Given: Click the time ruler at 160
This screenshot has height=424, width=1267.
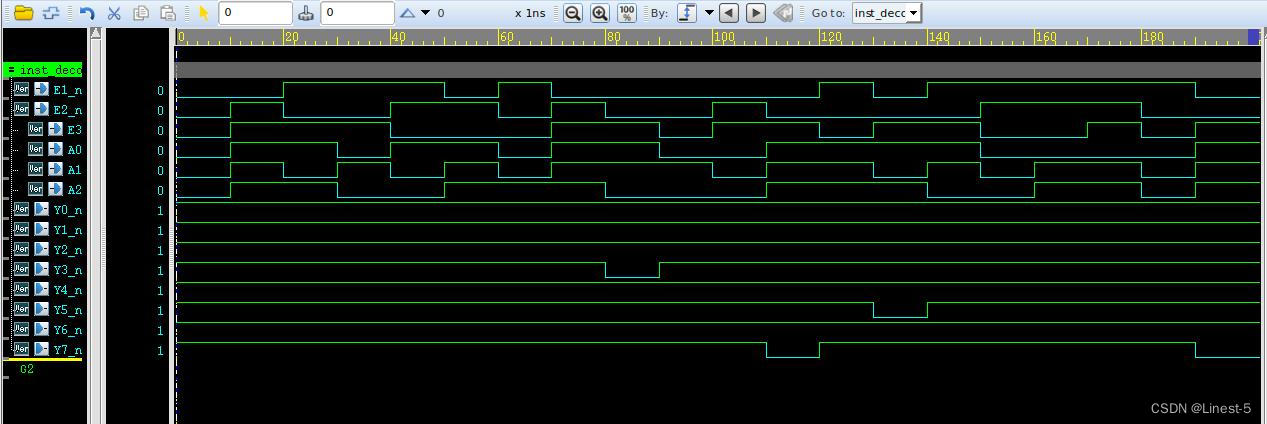Looking at the screenshot, I should pos(1046,37).
